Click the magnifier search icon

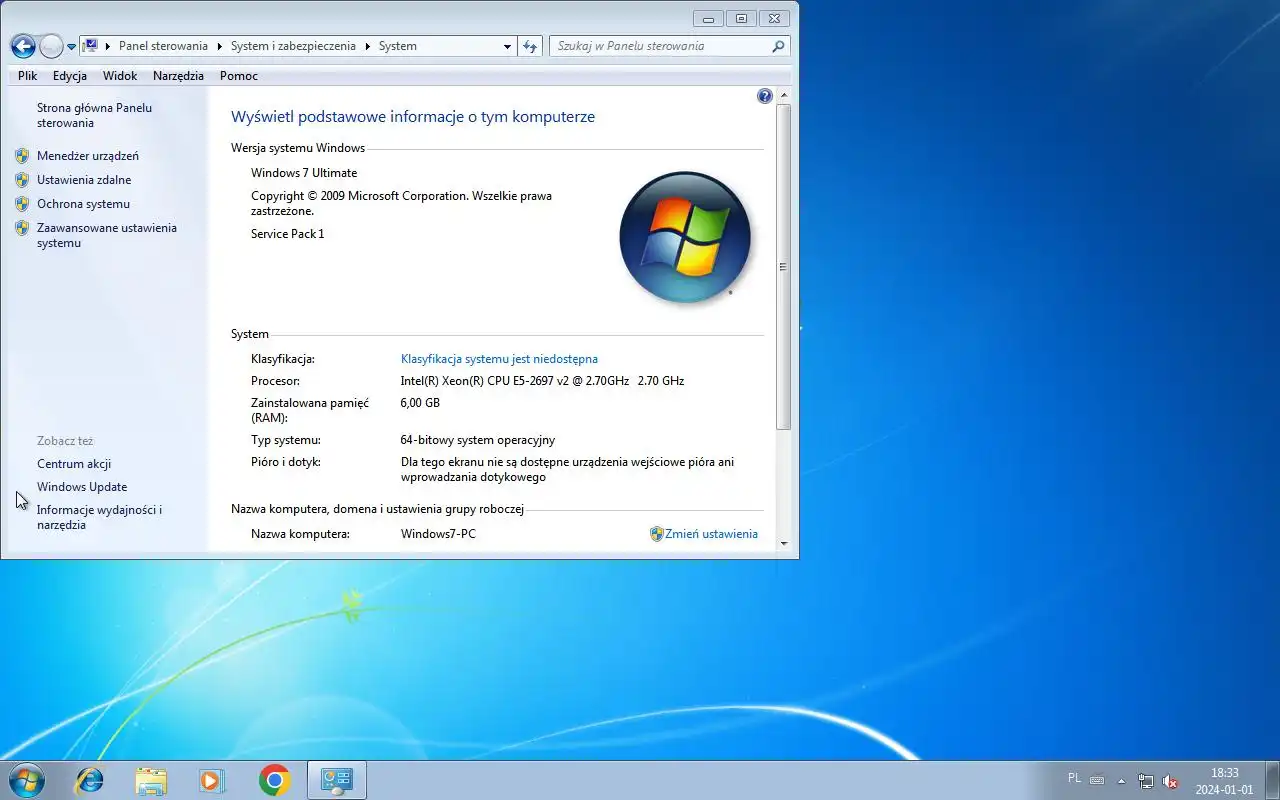coord(778,46)
